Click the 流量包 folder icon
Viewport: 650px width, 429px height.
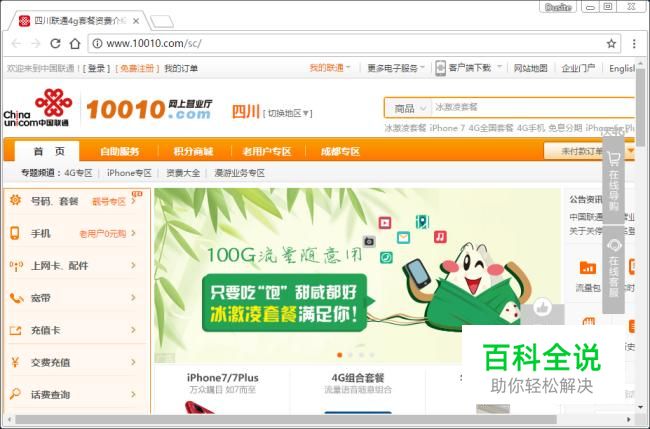[x=588, y=268]
